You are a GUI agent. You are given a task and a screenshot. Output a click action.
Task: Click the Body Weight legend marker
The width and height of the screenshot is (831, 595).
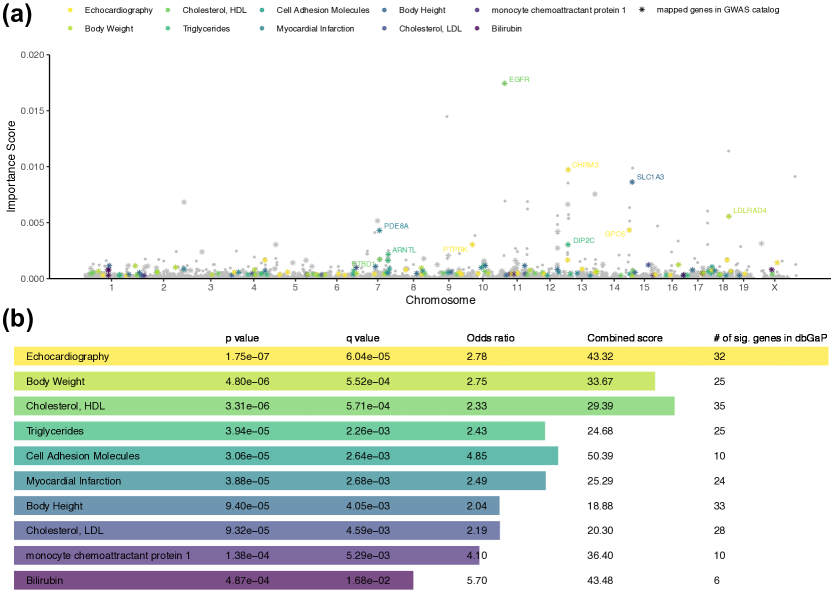[x=72, y=28]
